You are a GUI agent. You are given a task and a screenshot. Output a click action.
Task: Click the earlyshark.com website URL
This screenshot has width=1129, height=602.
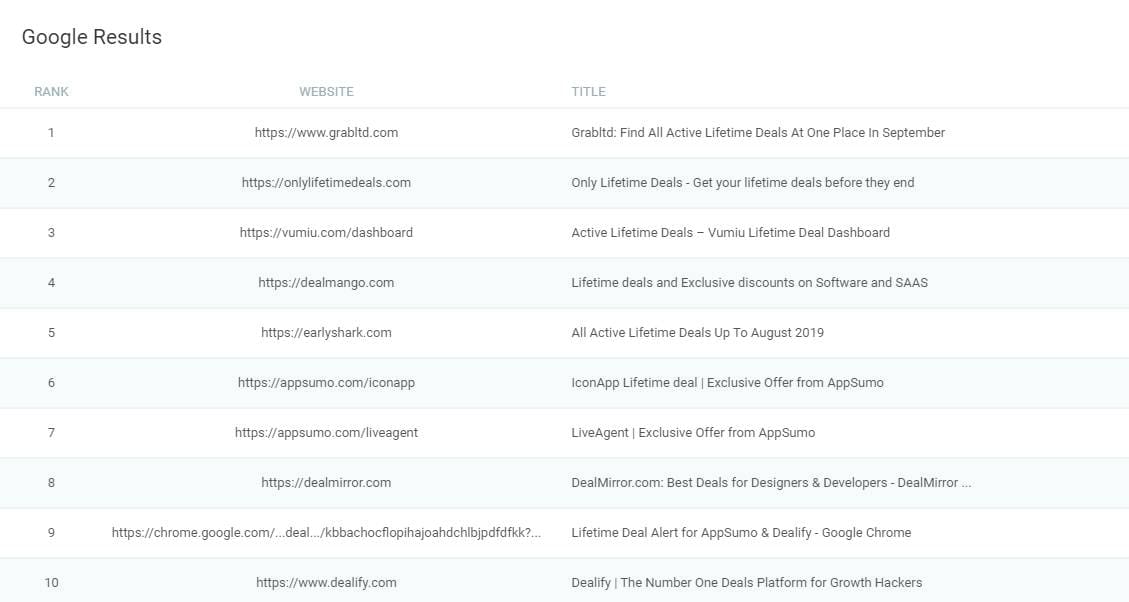326,332
